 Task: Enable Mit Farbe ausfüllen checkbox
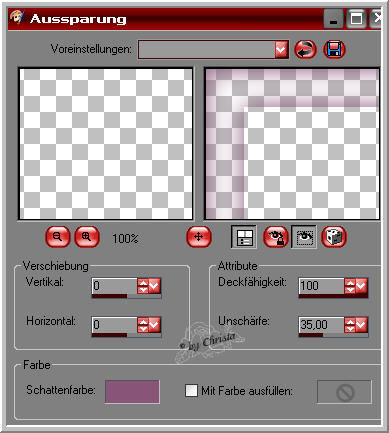(191, 391)
